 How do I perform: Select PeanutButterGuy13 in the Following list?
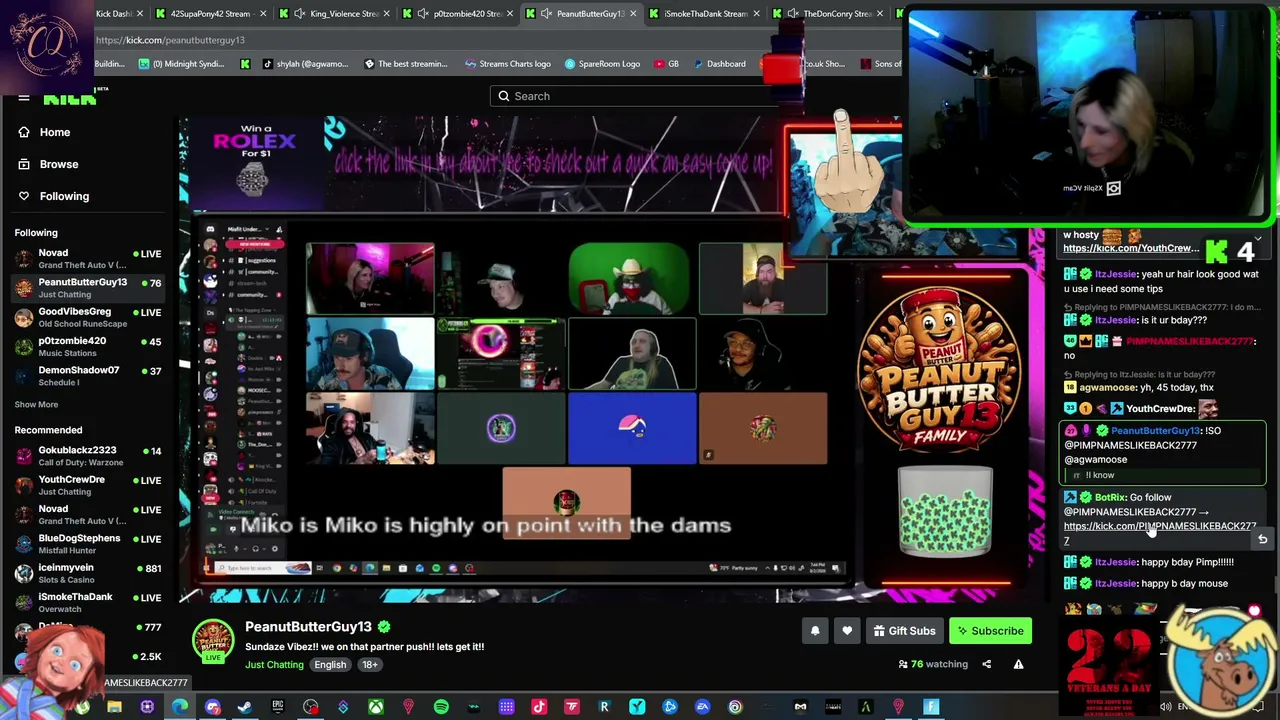88,288
